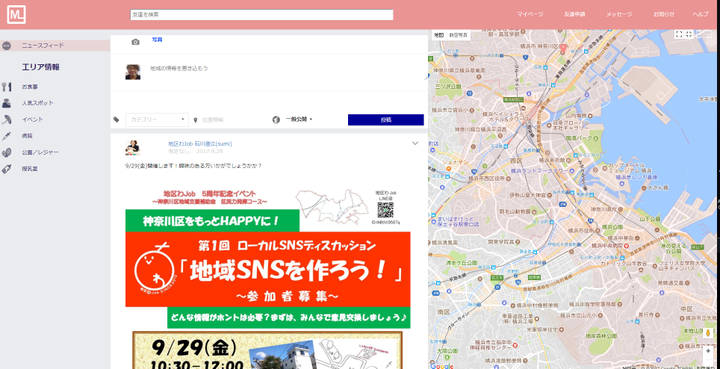Open メッセージ in the top menu
Image resolution: width=720 pixels, height=369 pixels.
point(619,14)
